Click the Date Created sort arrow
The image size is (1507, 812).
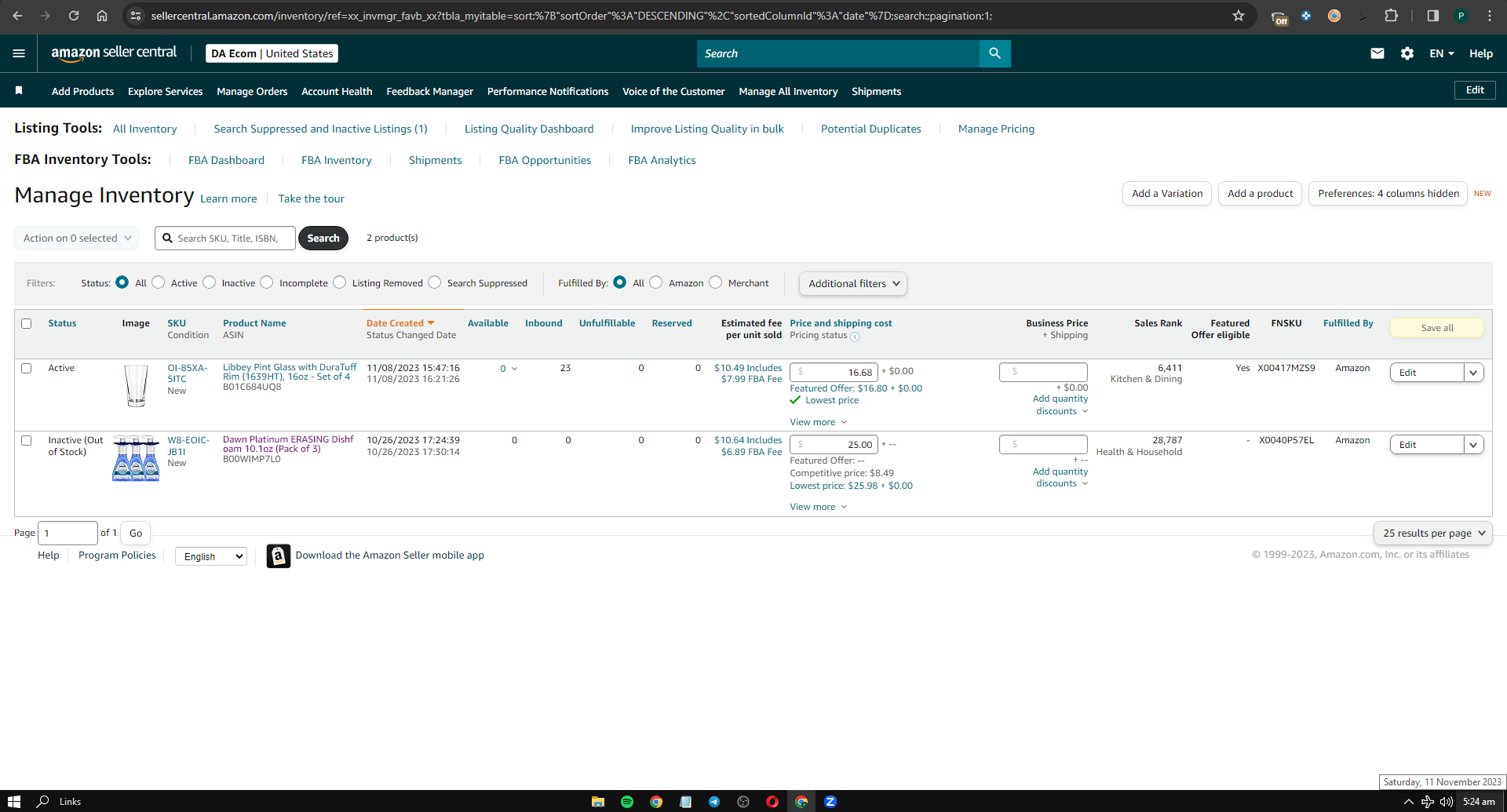(431, 323)
